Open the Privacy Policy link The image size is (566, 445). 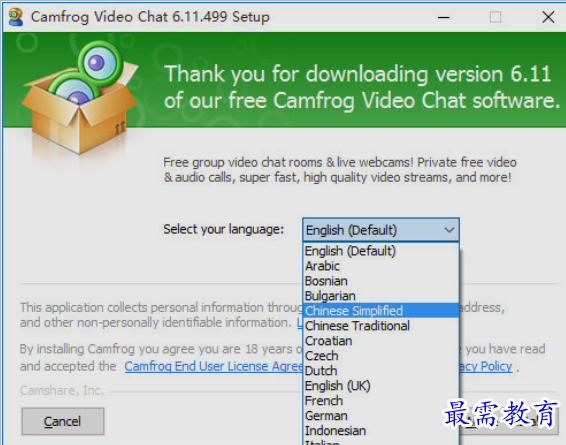[x=486, y=366]
